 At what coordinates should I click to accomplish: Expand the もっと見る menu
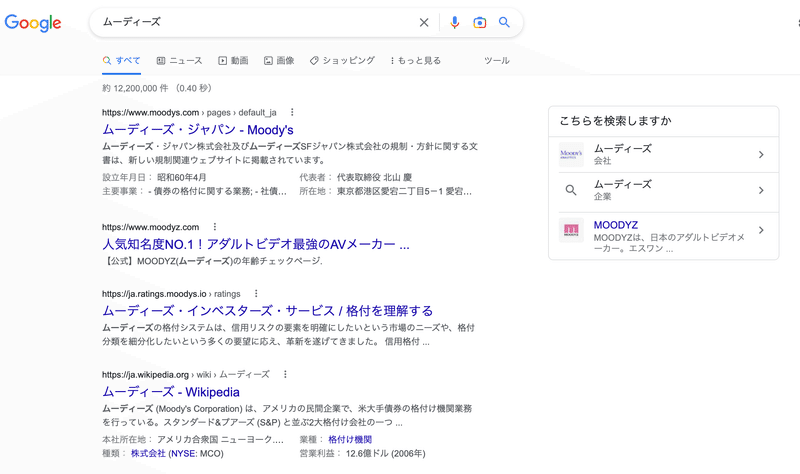click(x=415, y=60)
